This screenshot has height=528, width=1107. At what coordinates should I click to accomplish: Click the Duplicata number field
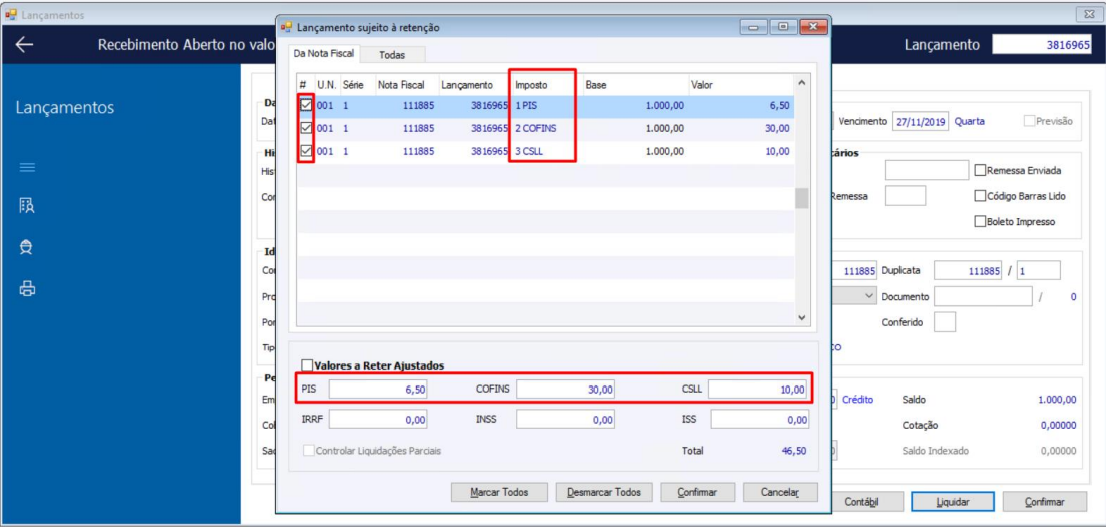969,271
